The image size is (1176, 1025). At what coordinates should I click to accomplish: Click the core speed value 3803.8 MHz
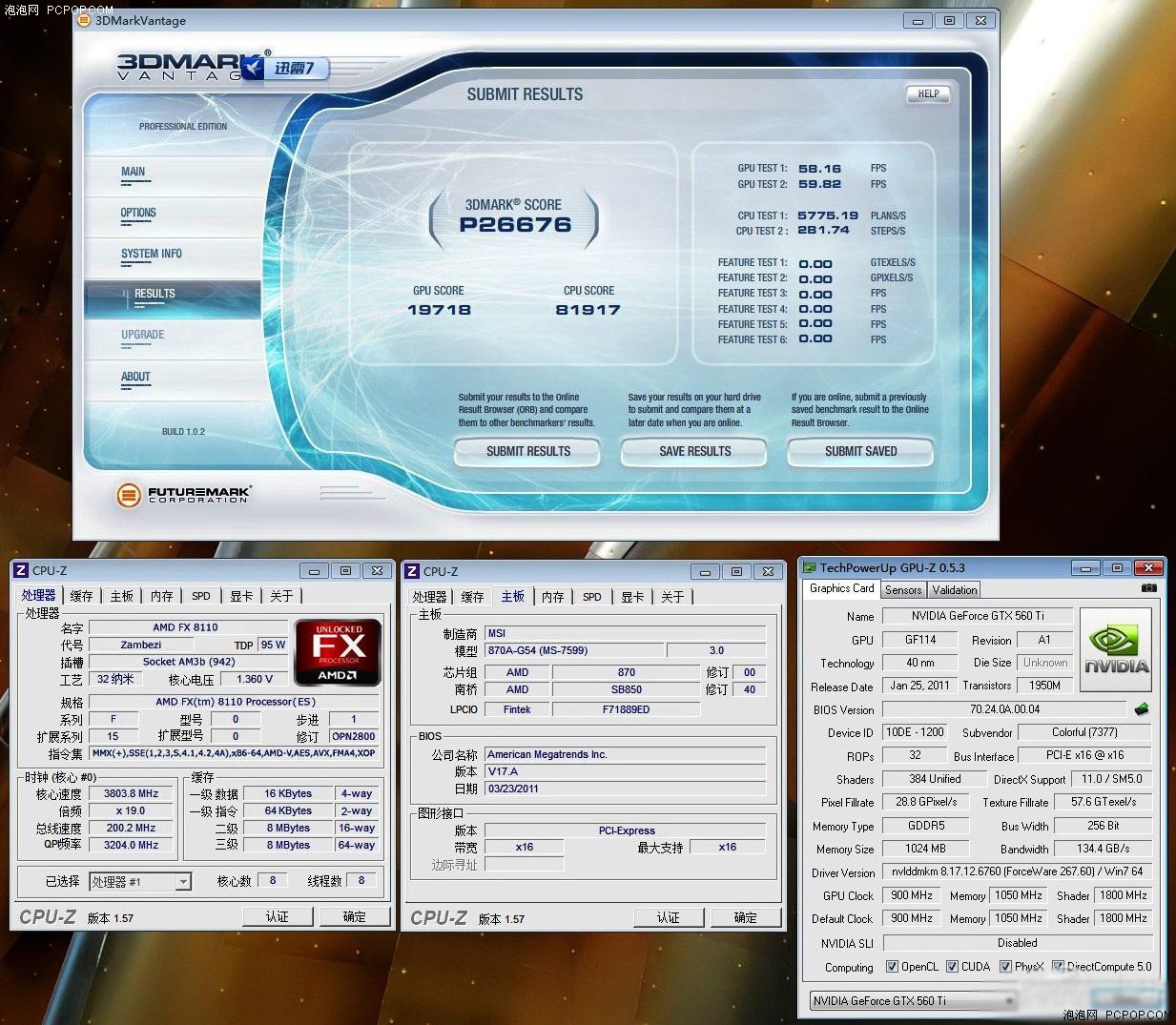[132, 793]
